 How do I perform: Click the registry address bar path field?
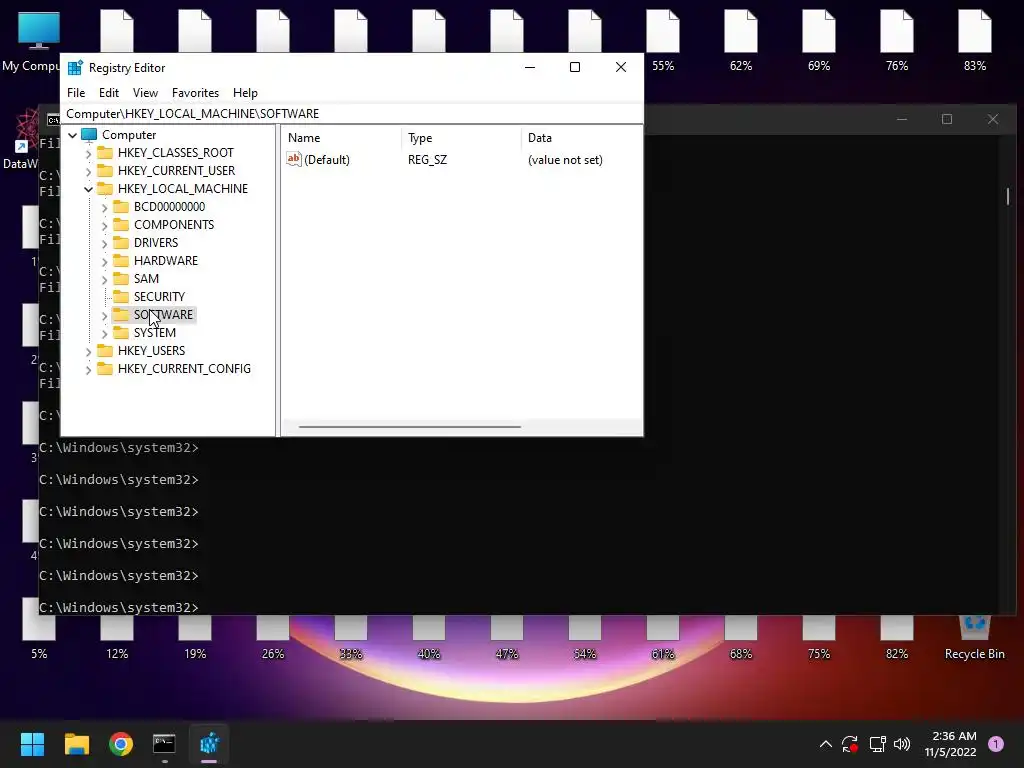pos(352,114)
